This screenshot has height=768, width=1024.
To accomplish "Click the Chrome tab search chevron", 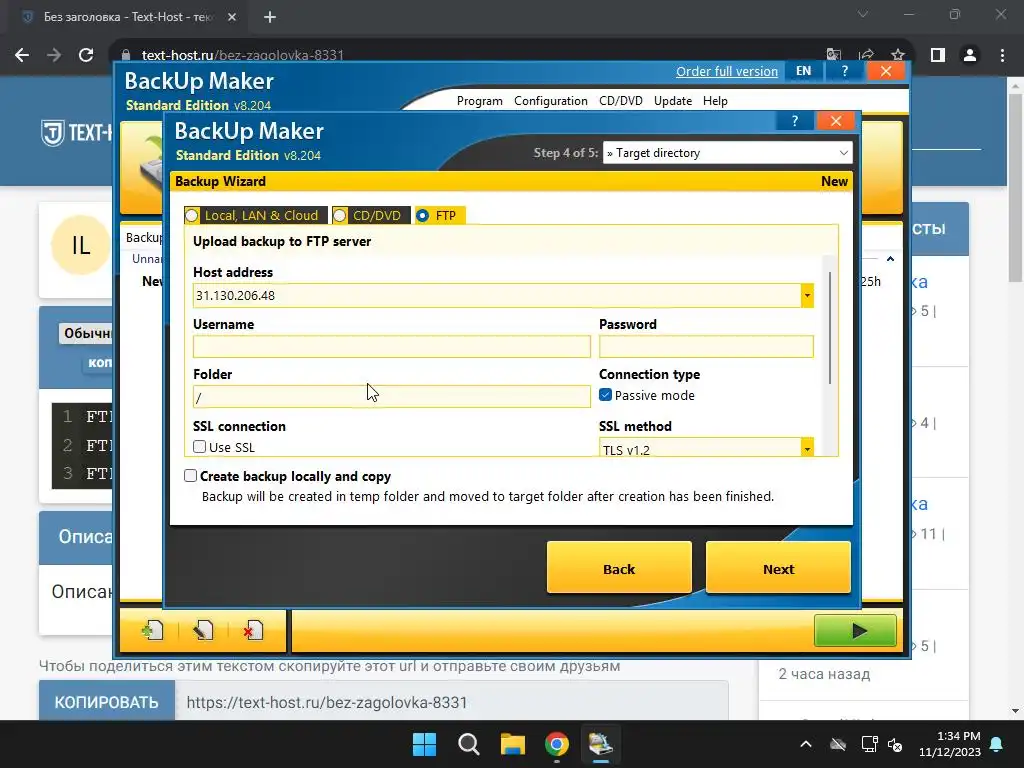I will pyautogui.click(x=863, y=14).
